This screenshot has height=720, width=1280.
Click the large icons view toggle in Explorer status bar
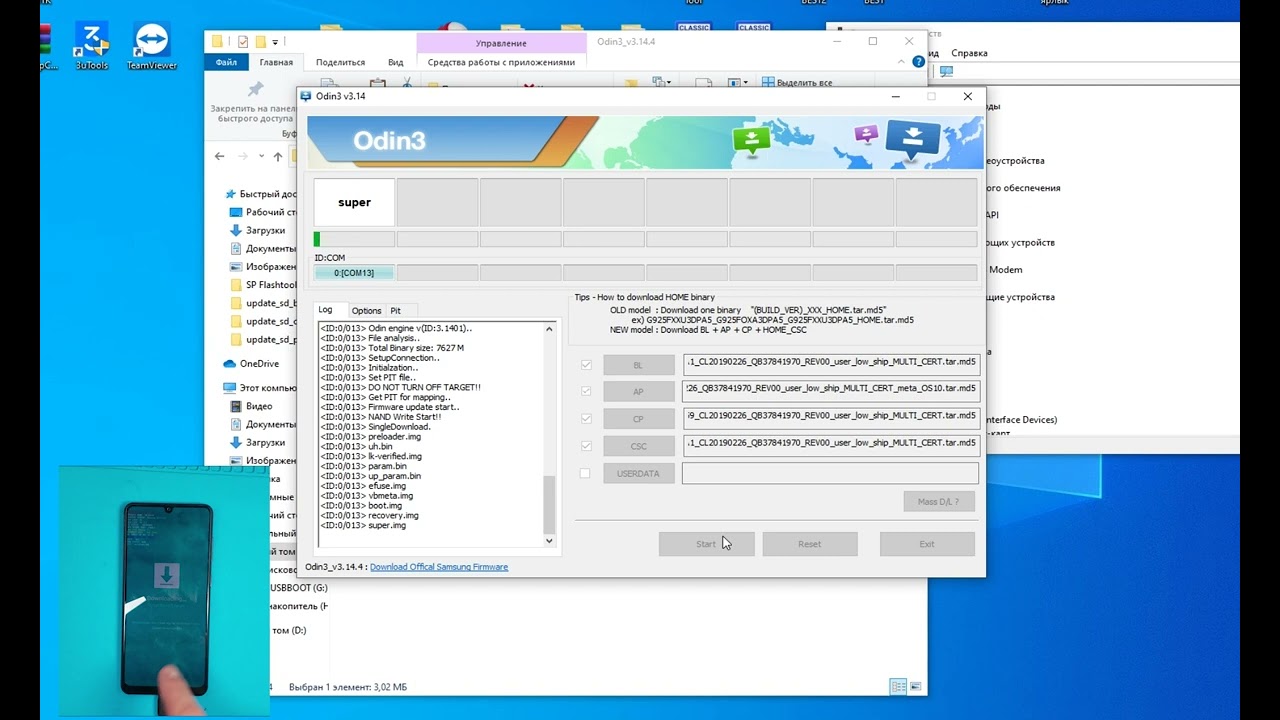pyautogui.click(x=916, y=687)
